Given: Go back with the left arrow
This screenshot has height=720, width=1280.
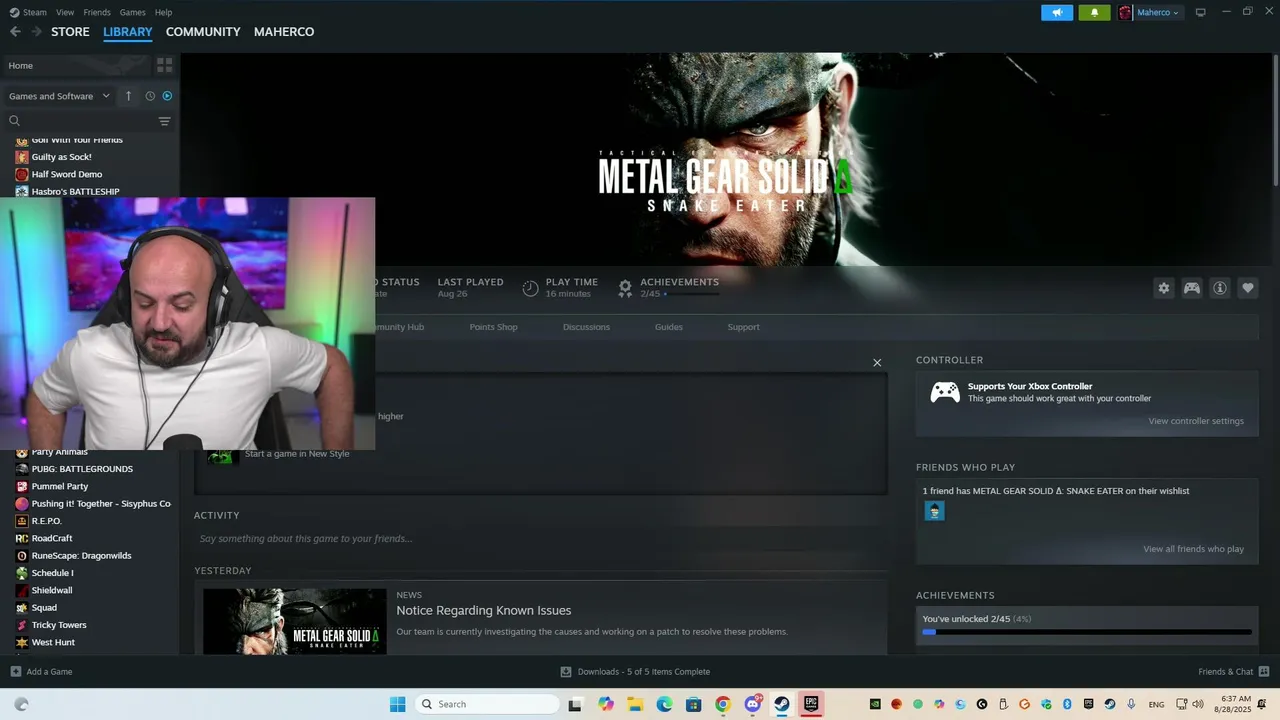Looking at the screenshot, I should click(15, 32).
